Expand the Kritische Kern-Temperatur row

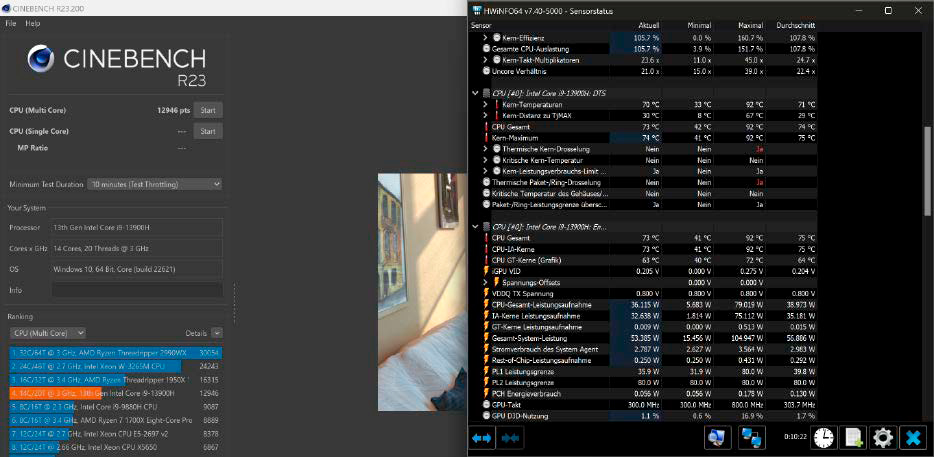coord(486,160)
